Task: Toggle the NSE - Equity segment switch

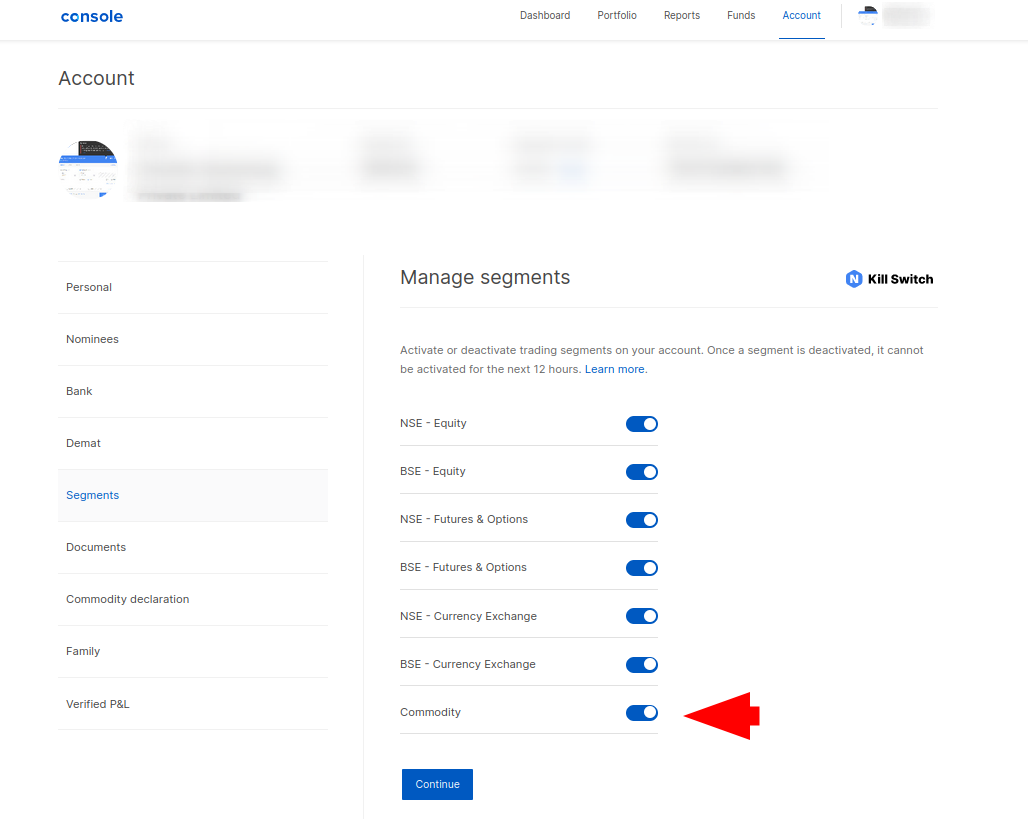Action: (x=642, y=424)
